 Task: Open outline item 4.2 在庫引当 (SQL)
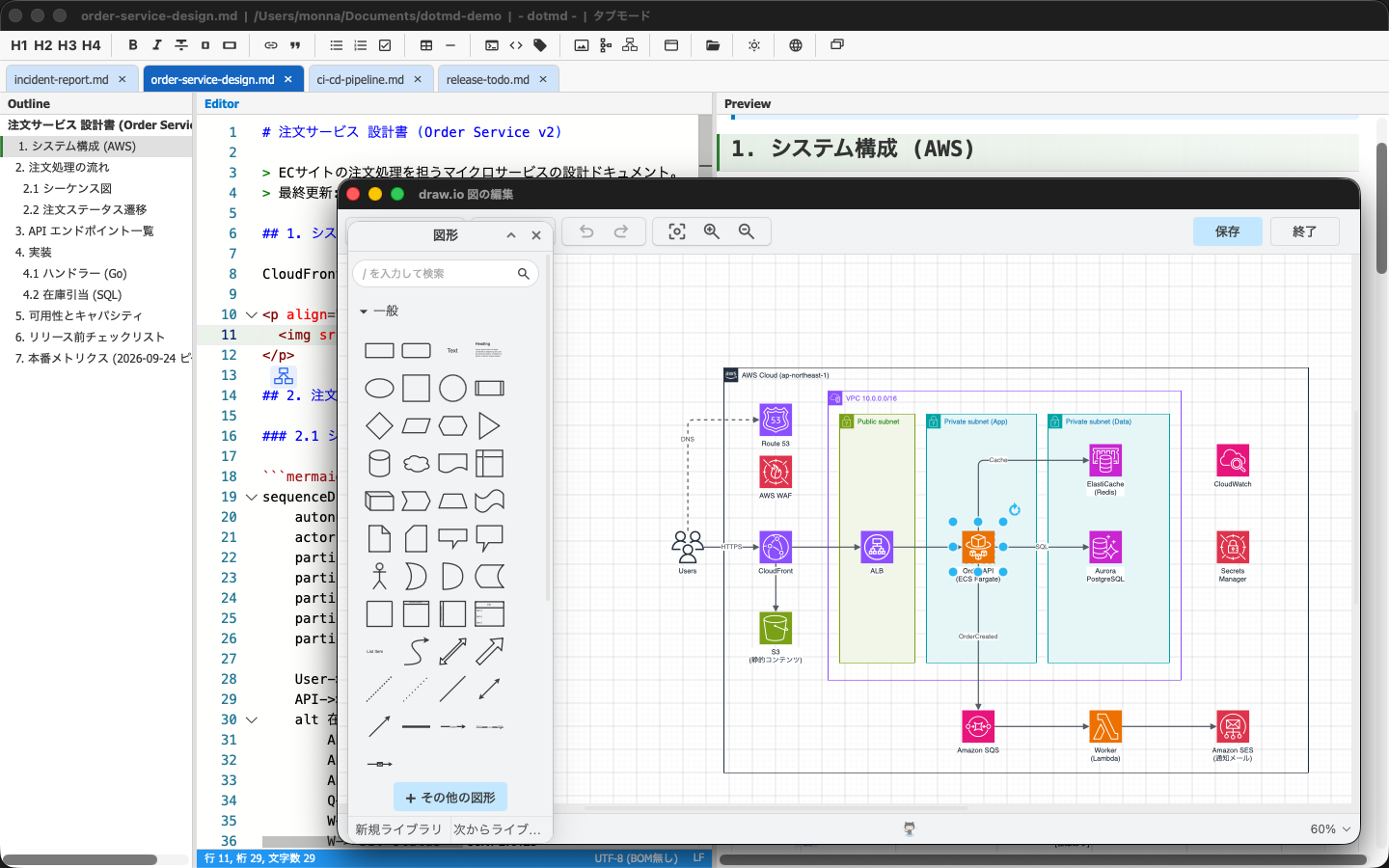(72, 294)
